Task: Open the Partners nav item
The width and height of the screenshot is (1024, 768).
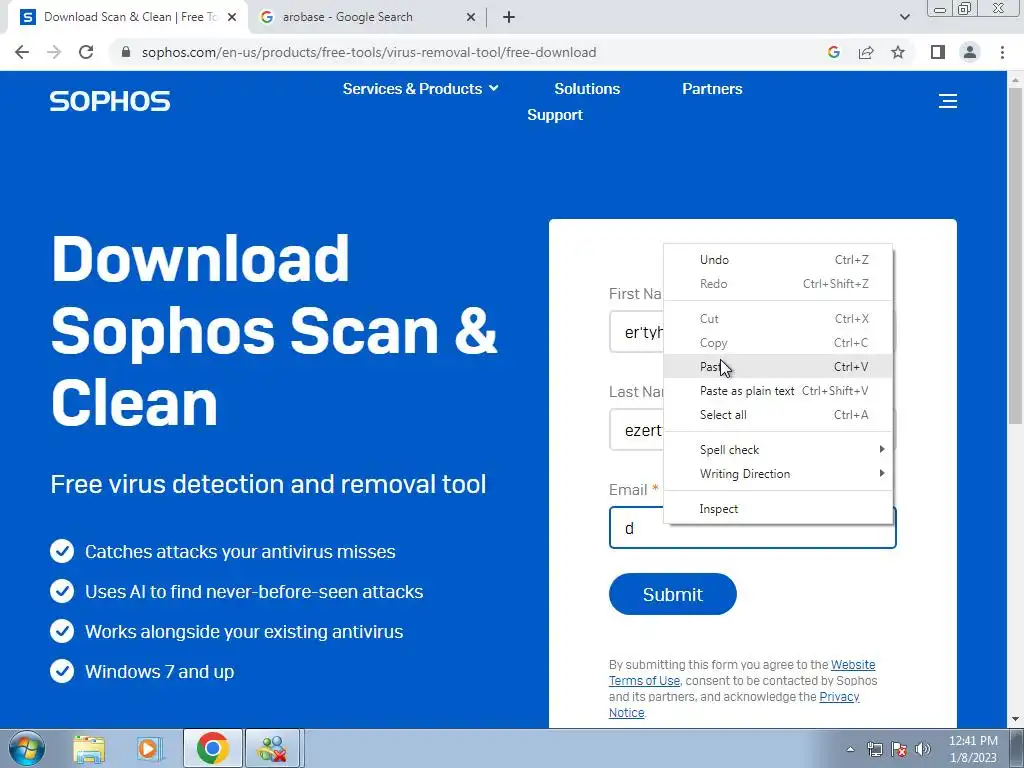Action: click(712, 89)
